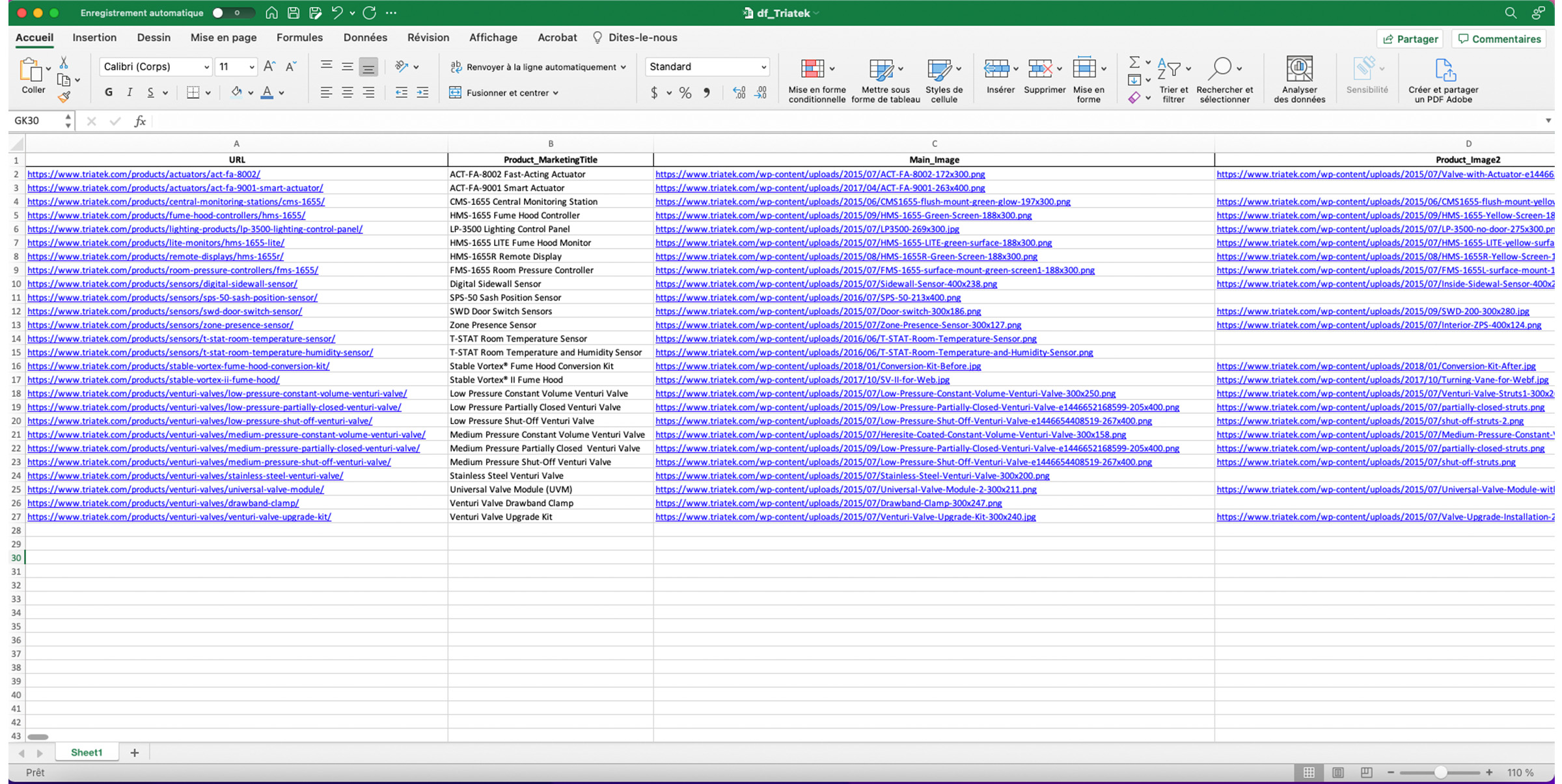
Task: Open the Révision ribbon tab
Action: [428, 37]
